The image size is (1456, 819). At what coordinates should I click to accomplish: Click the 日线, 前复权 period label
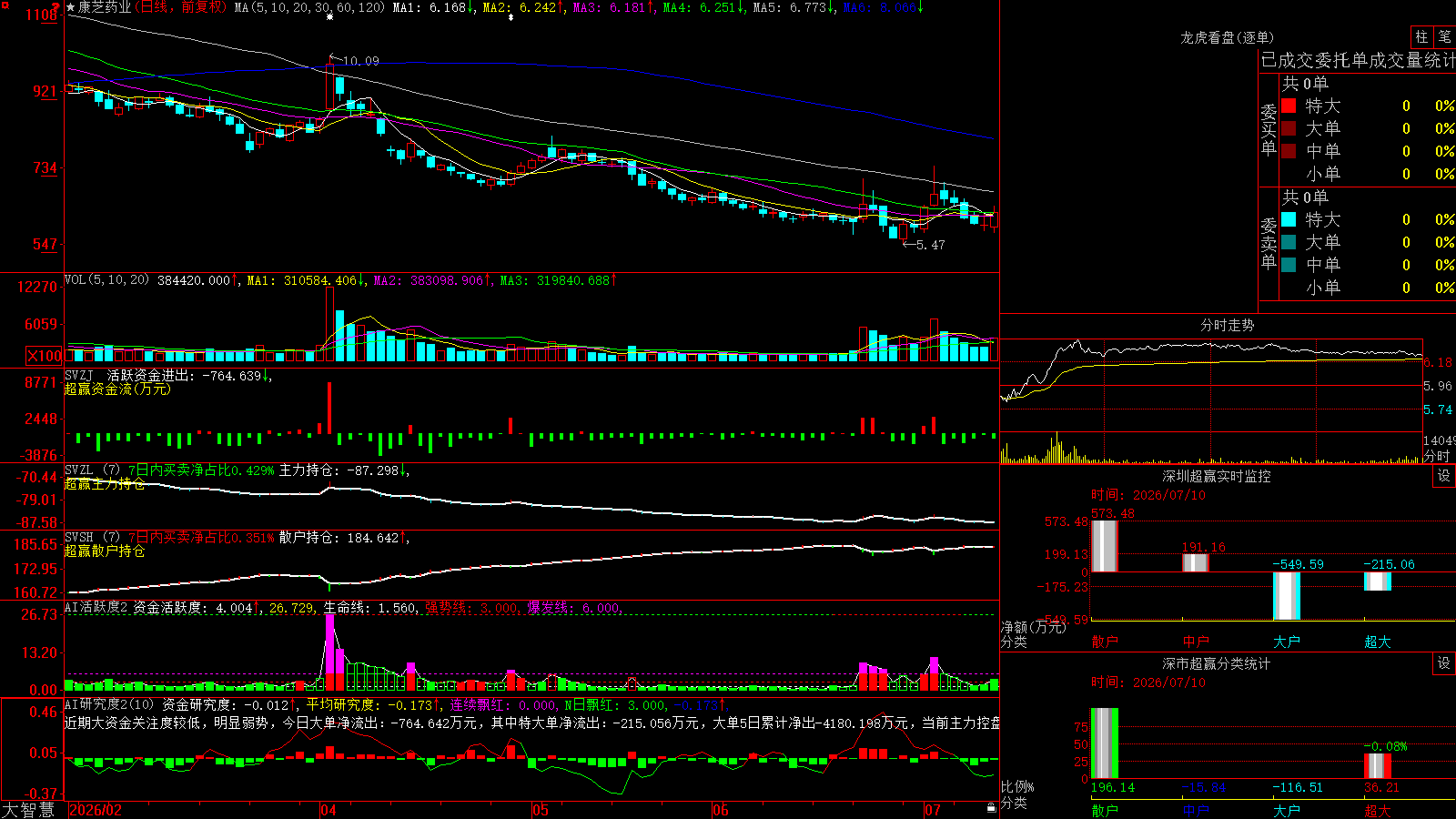pyautogui.click(x=182, y=7)
